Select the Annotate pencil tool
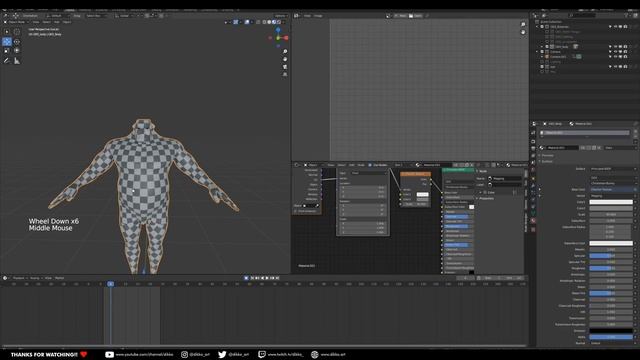The width and height of the screenshot is (640, 360). [7, 61]
